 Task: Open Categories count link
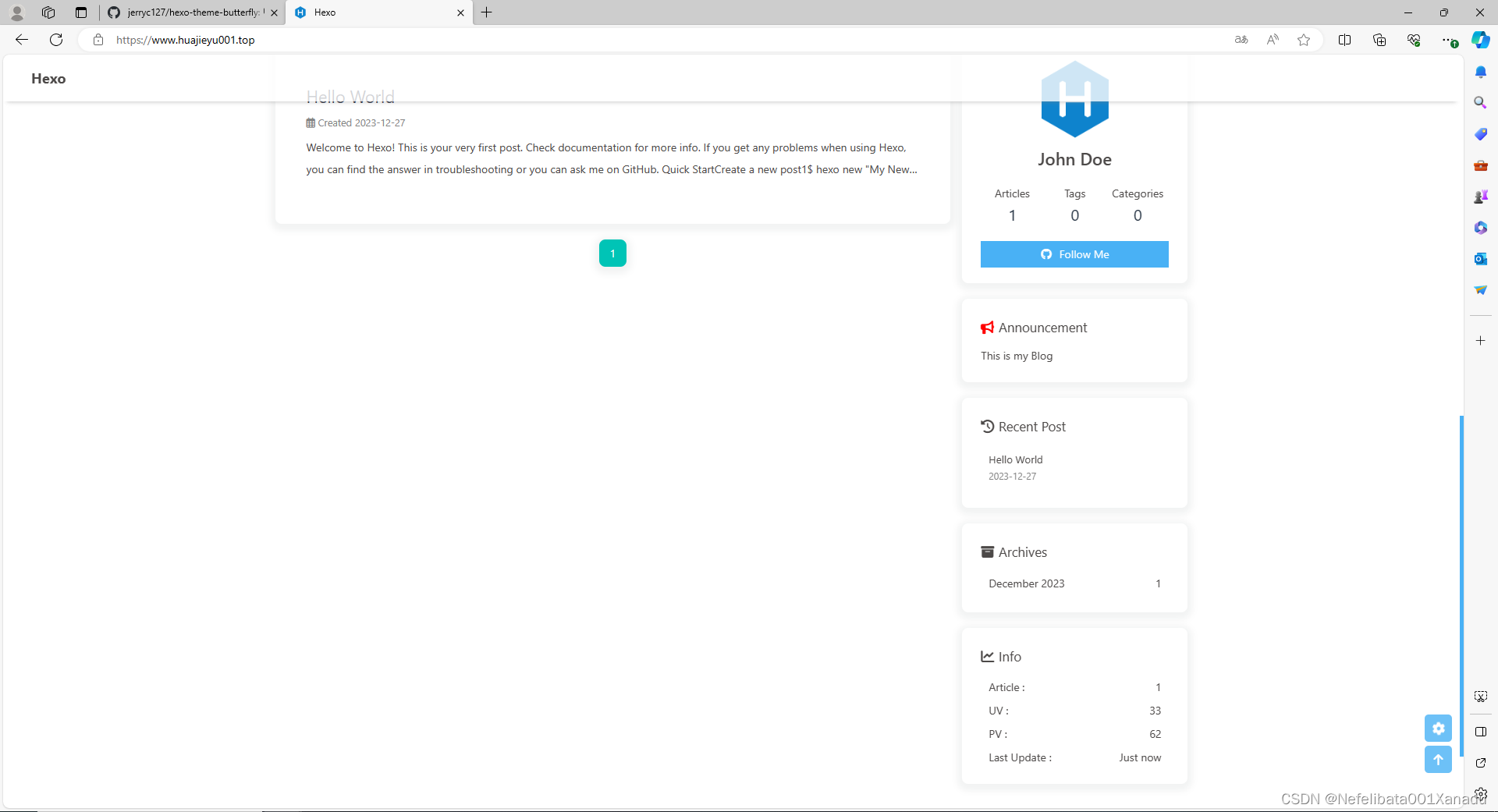tap(1138, 205)
